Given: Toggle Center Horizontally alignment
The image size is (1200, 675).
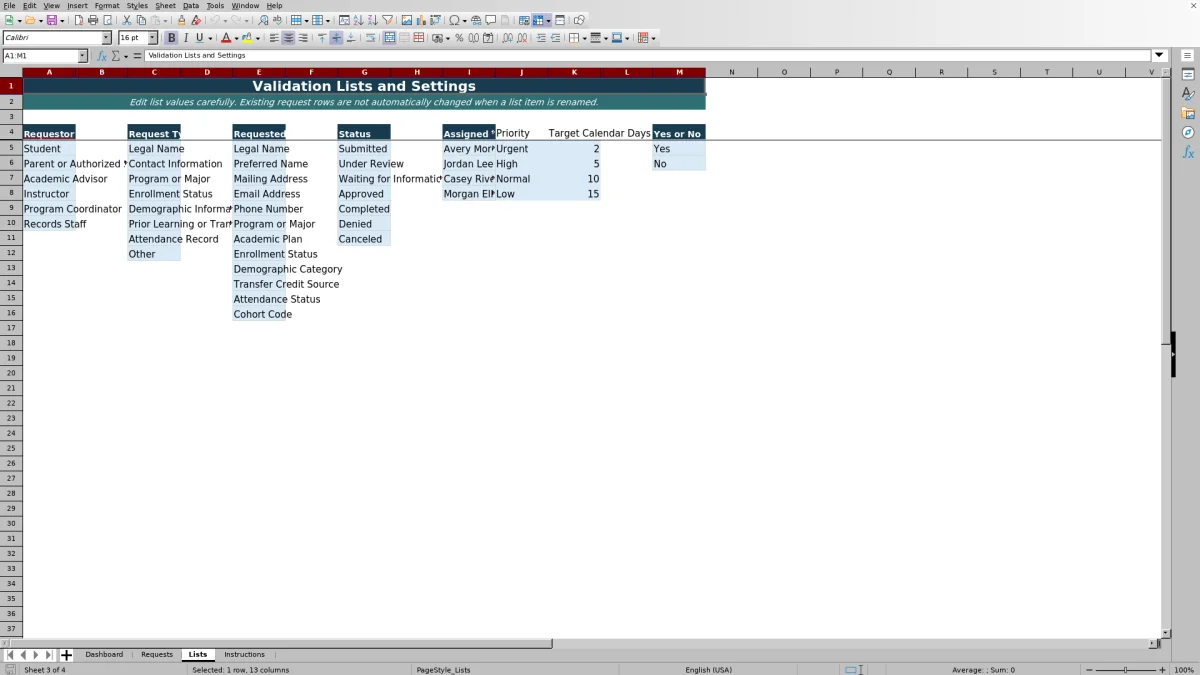Looking at the screenshot, I should pos(288,38).
